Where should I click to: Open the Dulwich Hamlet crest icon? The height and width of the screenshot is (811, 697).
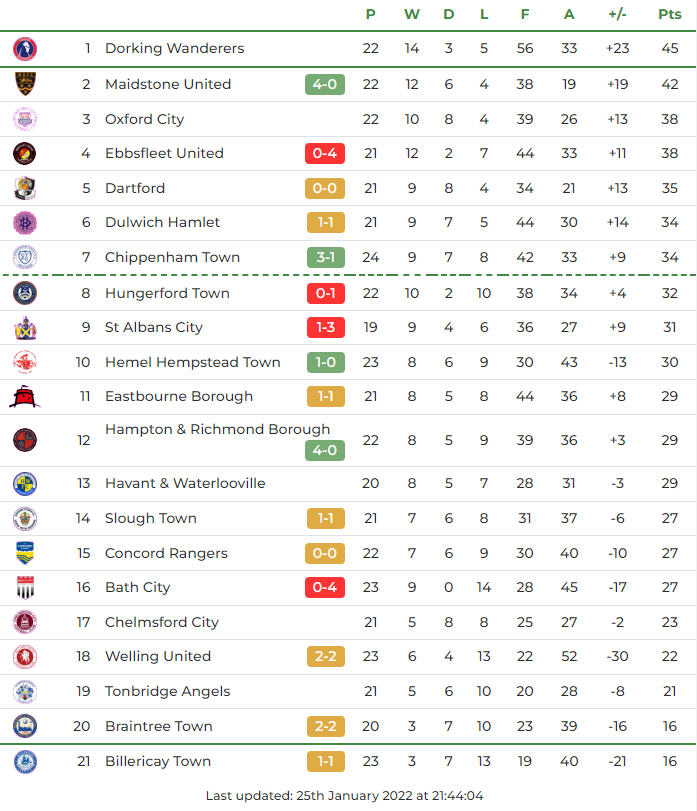(x=25, y=222)
